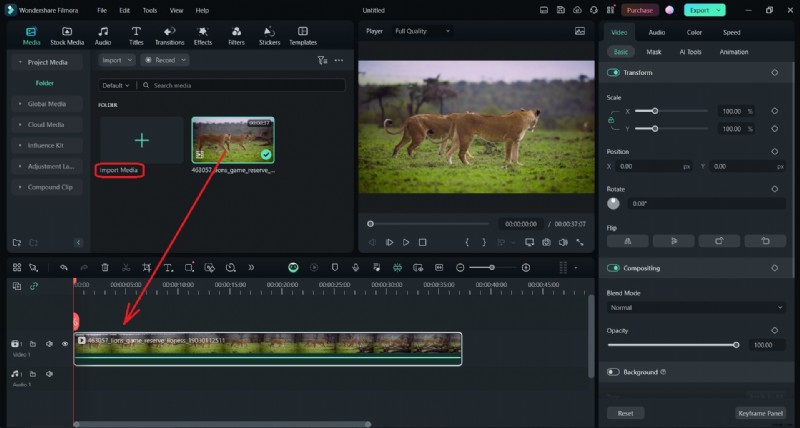
Task: Click the marker shield icon in timeline toolbar
Action: pos(335,267)
